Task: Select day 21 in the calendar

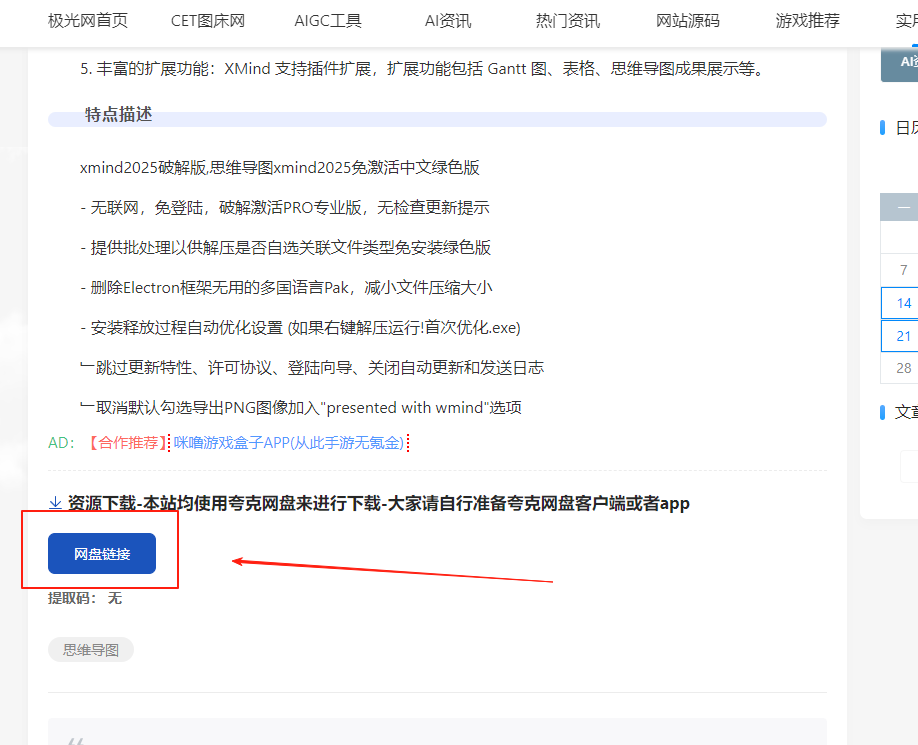Action: click(903, 336)
